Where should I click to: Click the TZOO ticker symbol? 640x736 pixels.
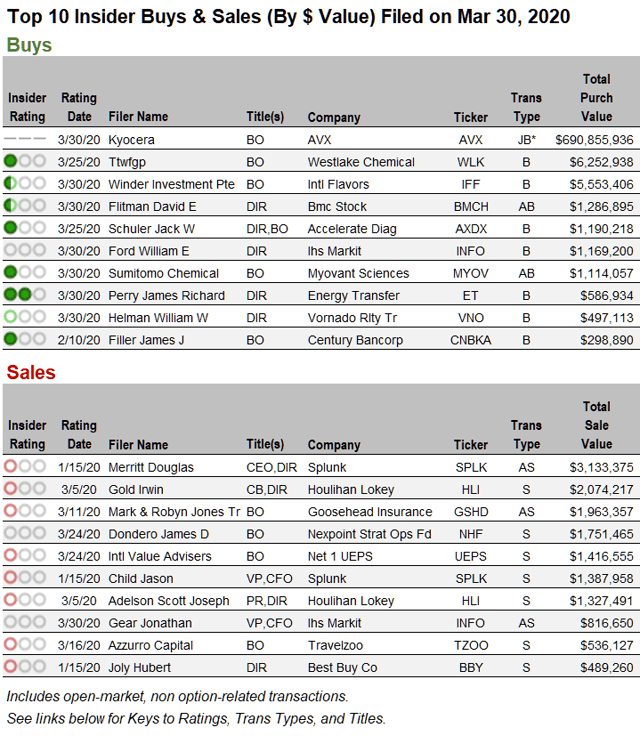tap(472, 645)
